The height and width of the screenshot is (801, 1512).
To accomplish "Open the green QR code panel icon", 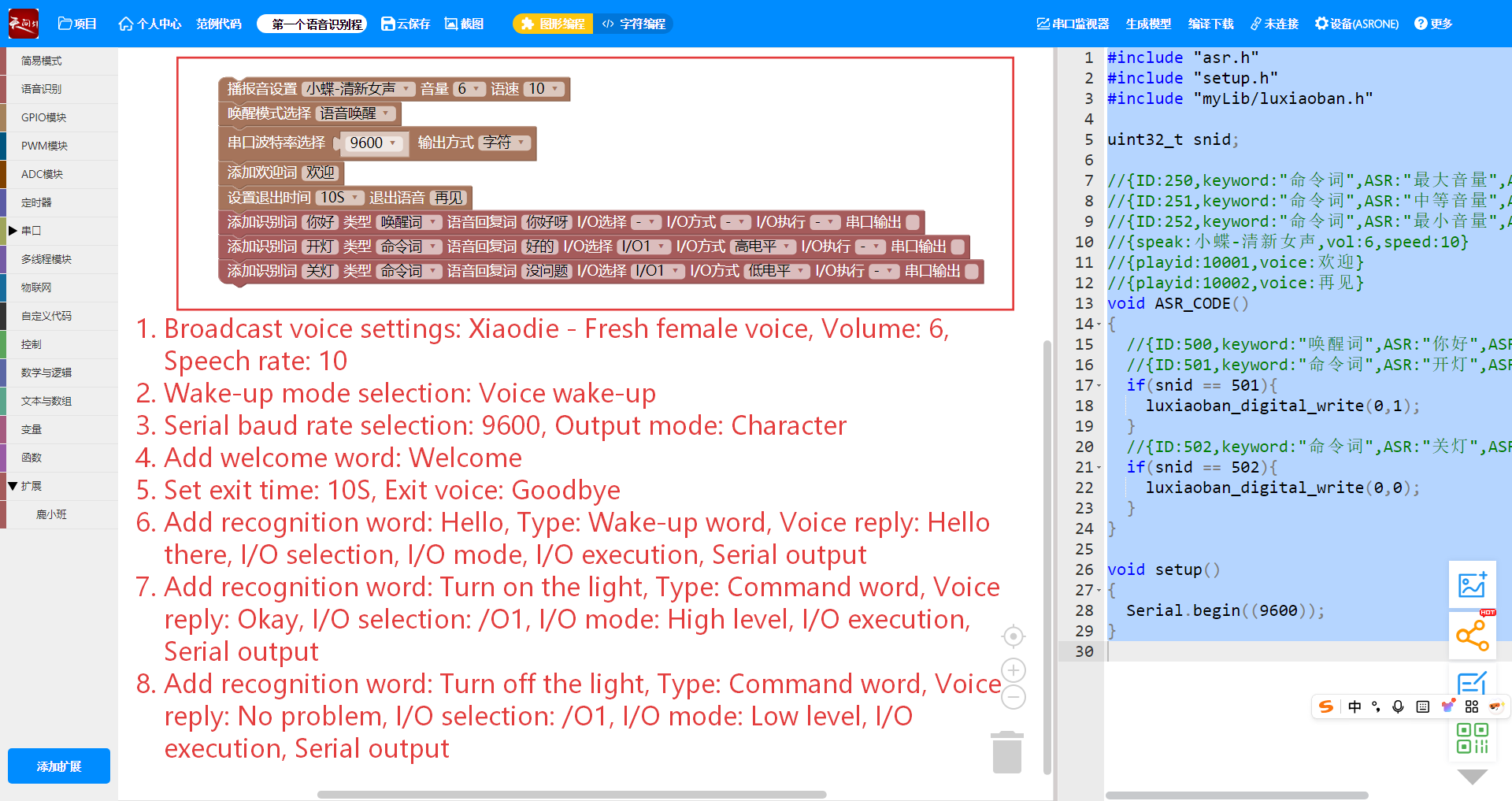I will pos(1472,737).
